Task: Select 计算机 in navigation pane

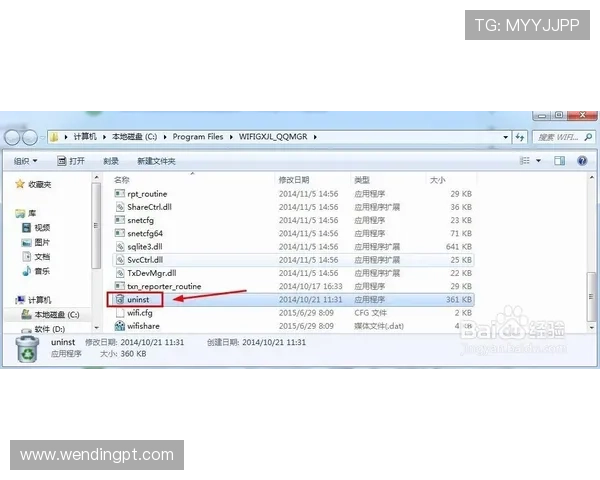Action: [x=33, y=300]
